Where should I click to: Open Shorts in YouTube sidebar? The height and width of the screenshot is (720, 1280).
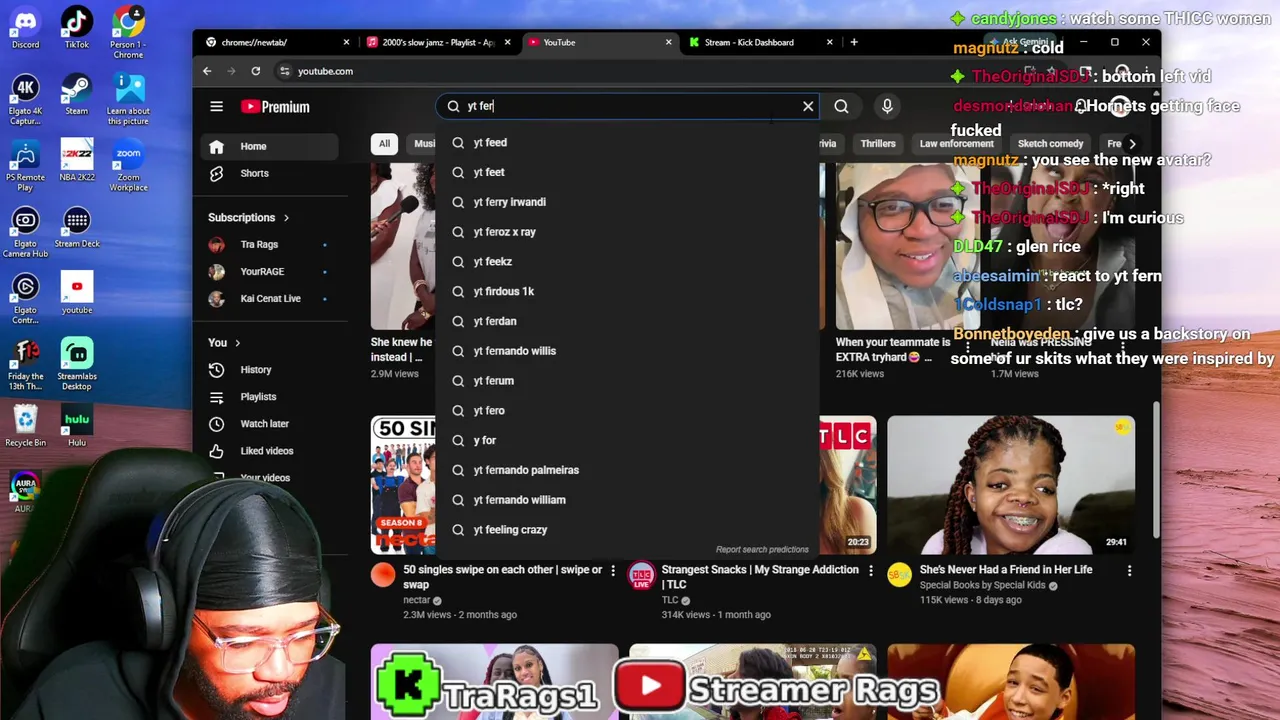click(269, 173)
